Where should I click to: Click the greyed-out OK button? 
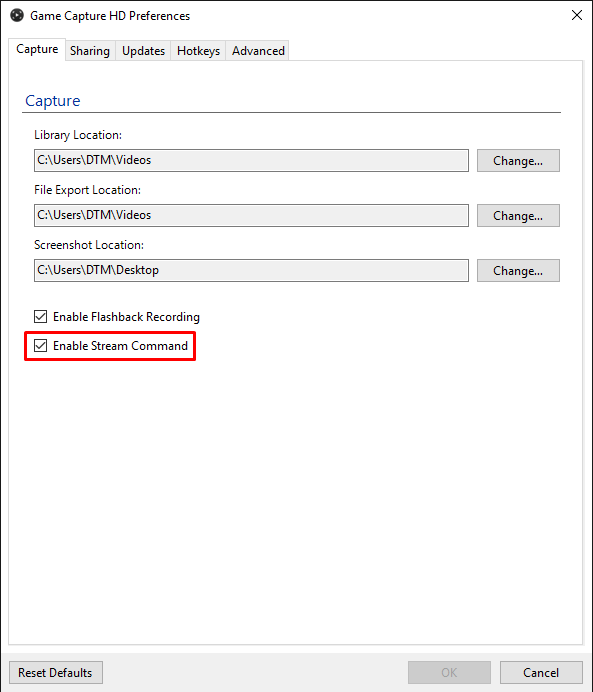click(449, 673)
